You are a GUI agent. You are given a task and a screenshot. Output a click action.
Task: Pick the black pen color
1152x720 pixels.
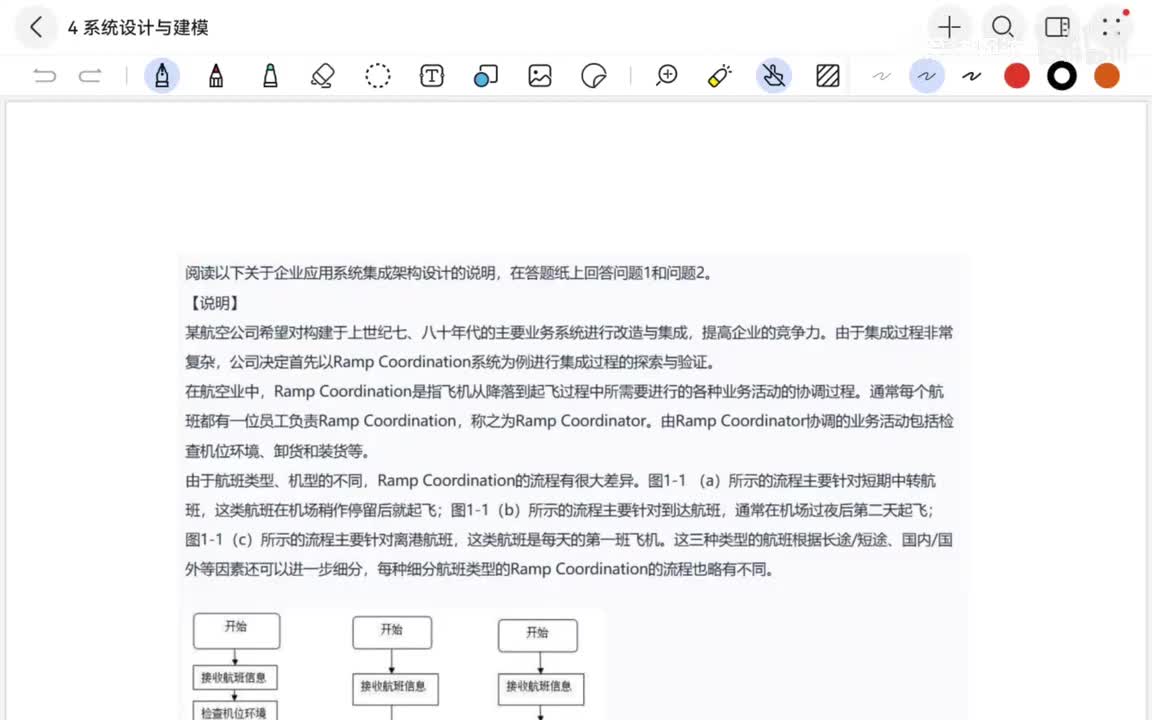(1062, 76)
